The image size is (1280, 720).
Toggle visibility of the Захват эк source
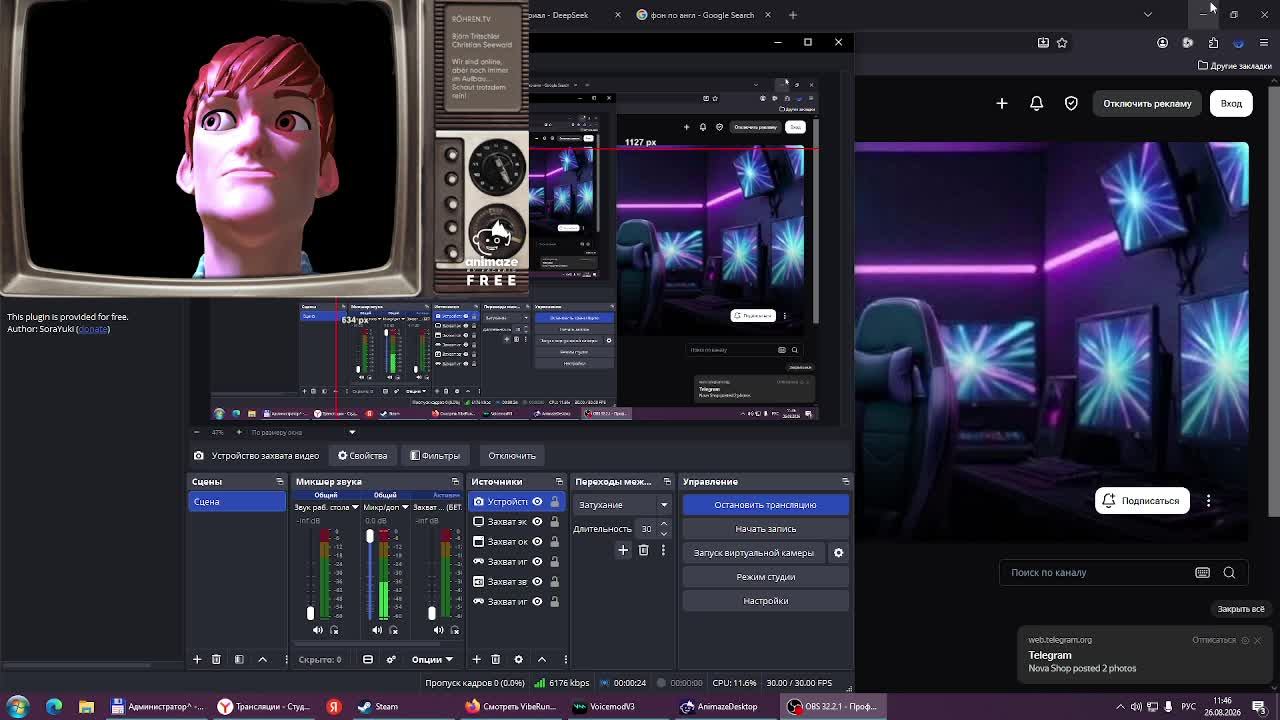(x=537, y=522)
